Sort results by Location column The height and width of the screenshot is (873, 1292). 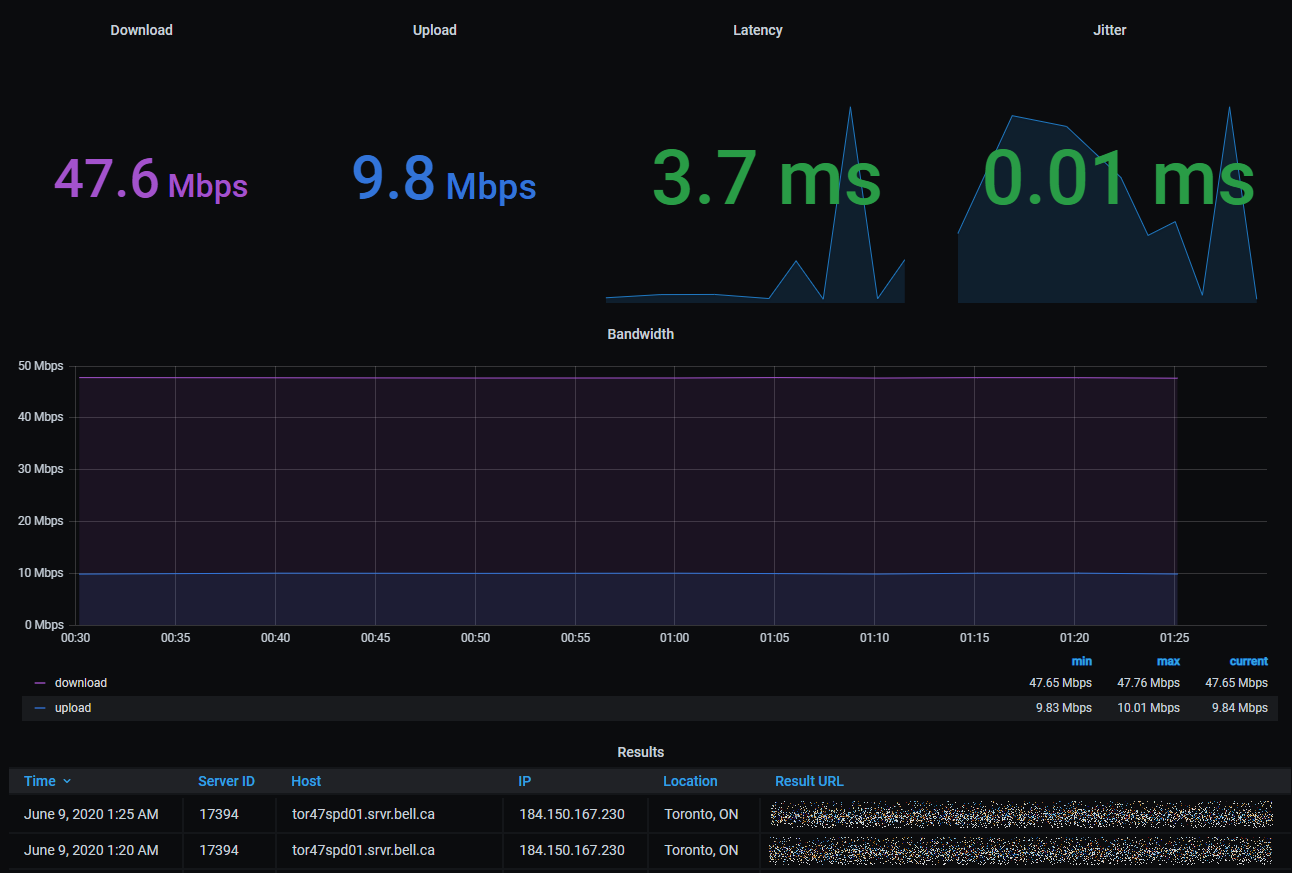point(690,781)
